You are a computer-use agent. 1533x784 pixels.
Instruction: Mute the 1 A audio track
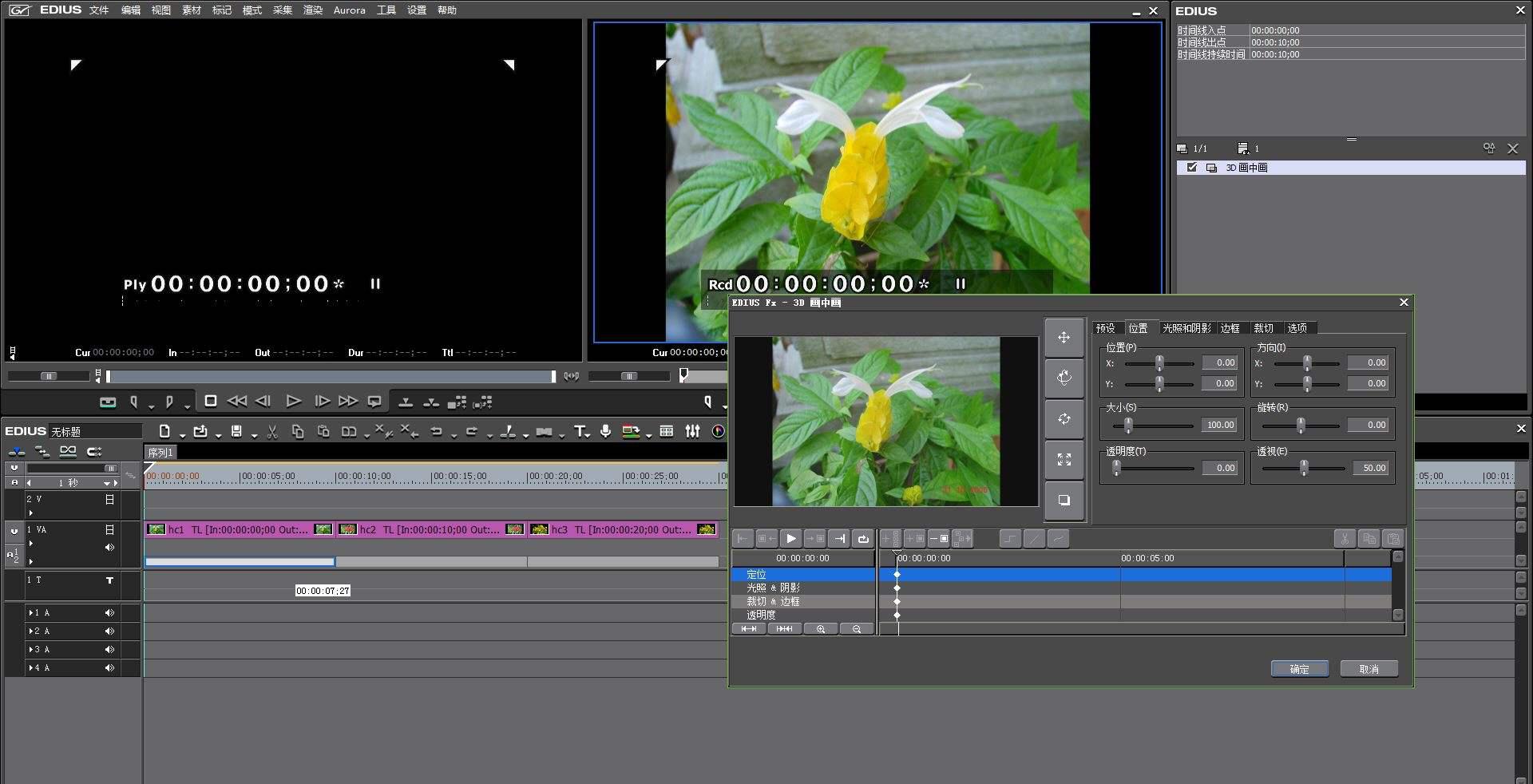click(109, 613)
